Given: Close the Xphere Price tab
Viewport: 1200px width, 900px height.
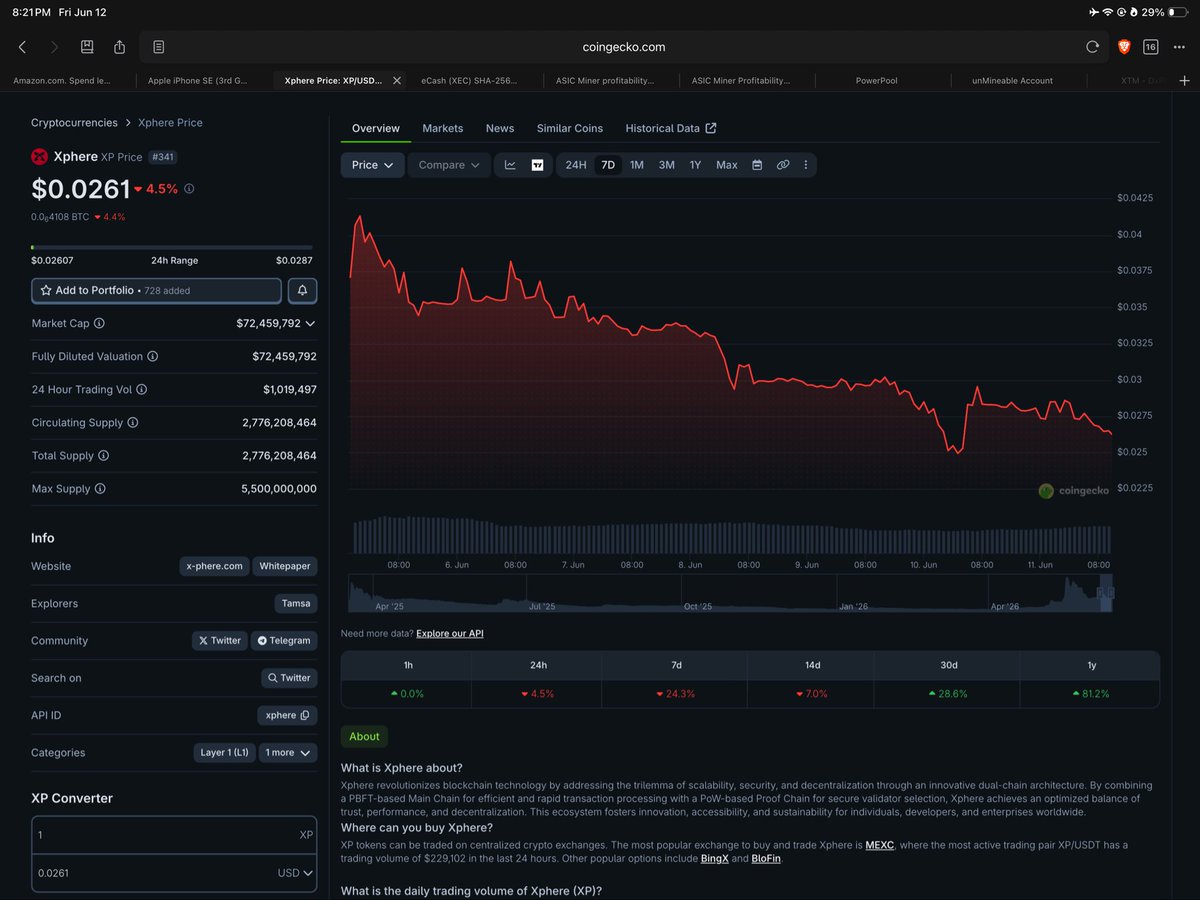Looking at the screenshot, I should [x=397, y=80].
